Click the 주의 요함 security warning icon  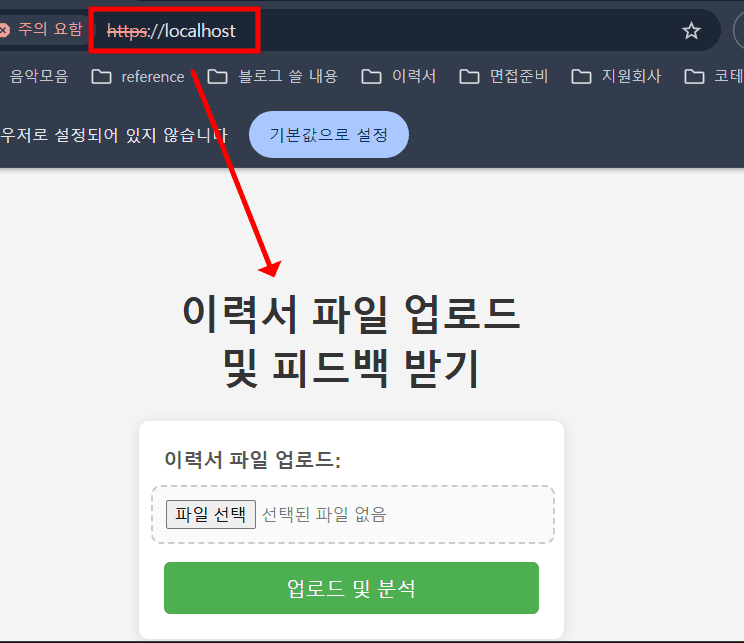(3, 30)
